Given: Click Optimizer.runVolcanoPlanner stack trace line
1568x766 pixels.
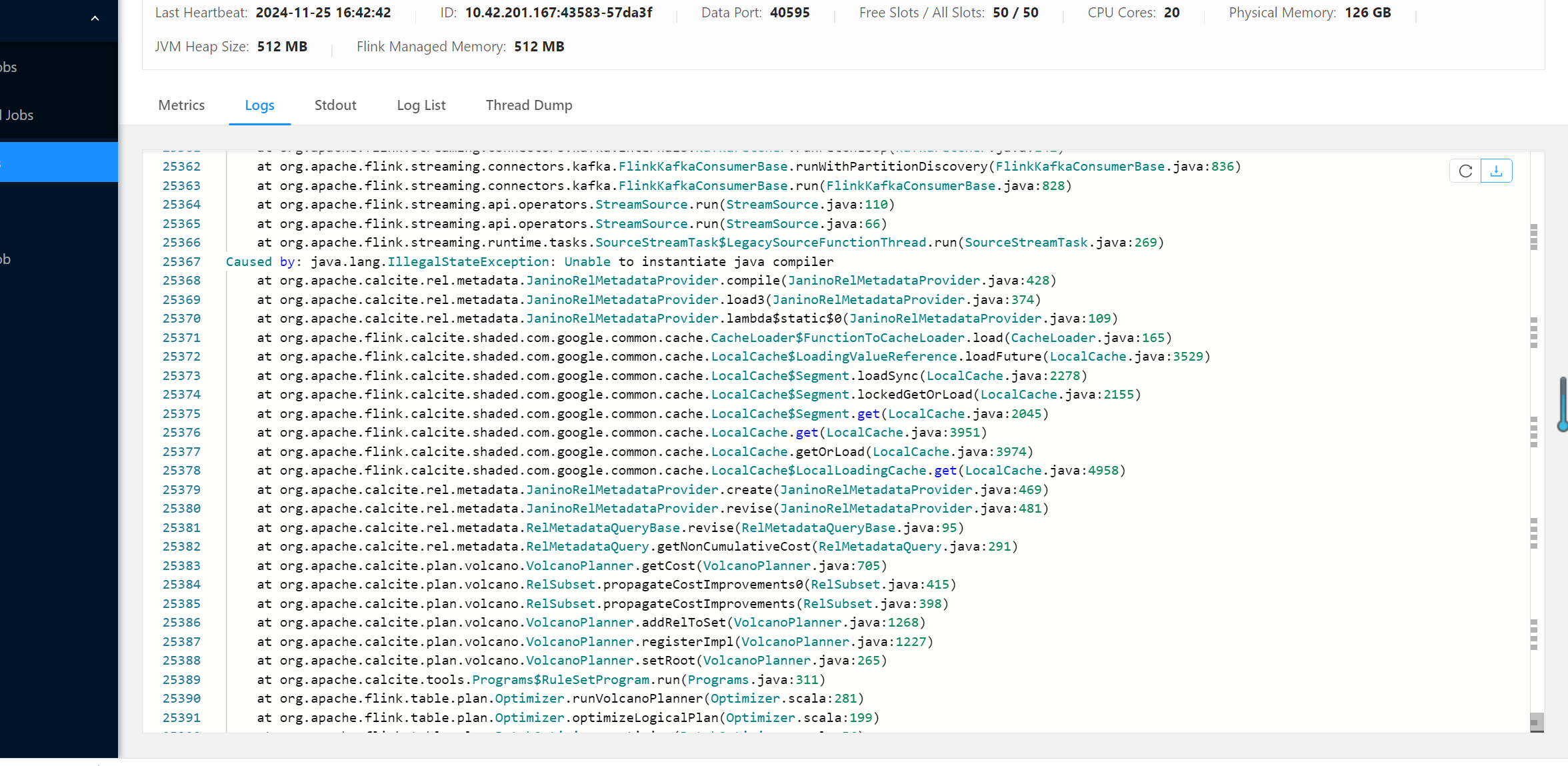Looking at the screenshot, I should (561, 699).
